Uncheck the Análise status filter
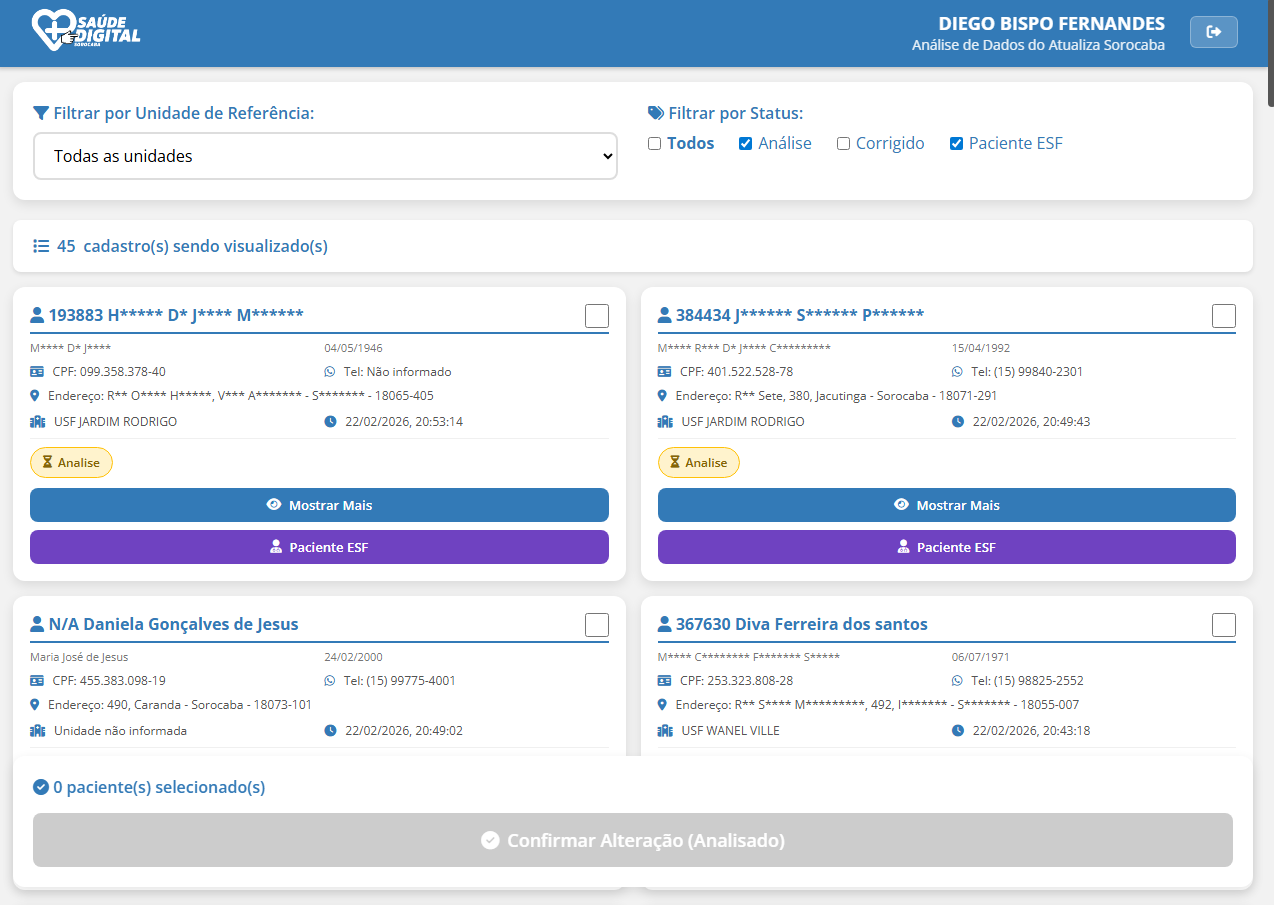1274x905 pixels. pyautogui.click(x=745, y=144)
